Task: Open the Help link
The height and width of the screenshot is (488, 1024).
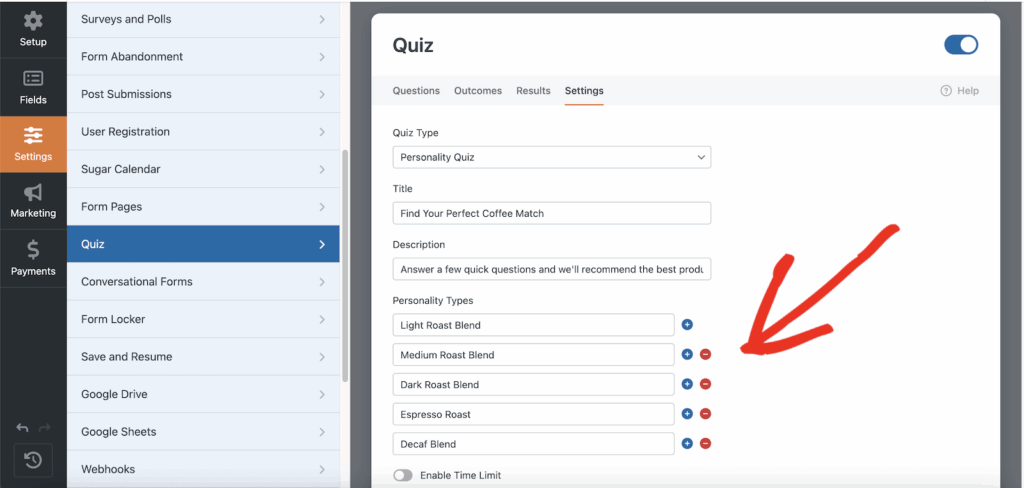Action: click(x=960, y=91)
